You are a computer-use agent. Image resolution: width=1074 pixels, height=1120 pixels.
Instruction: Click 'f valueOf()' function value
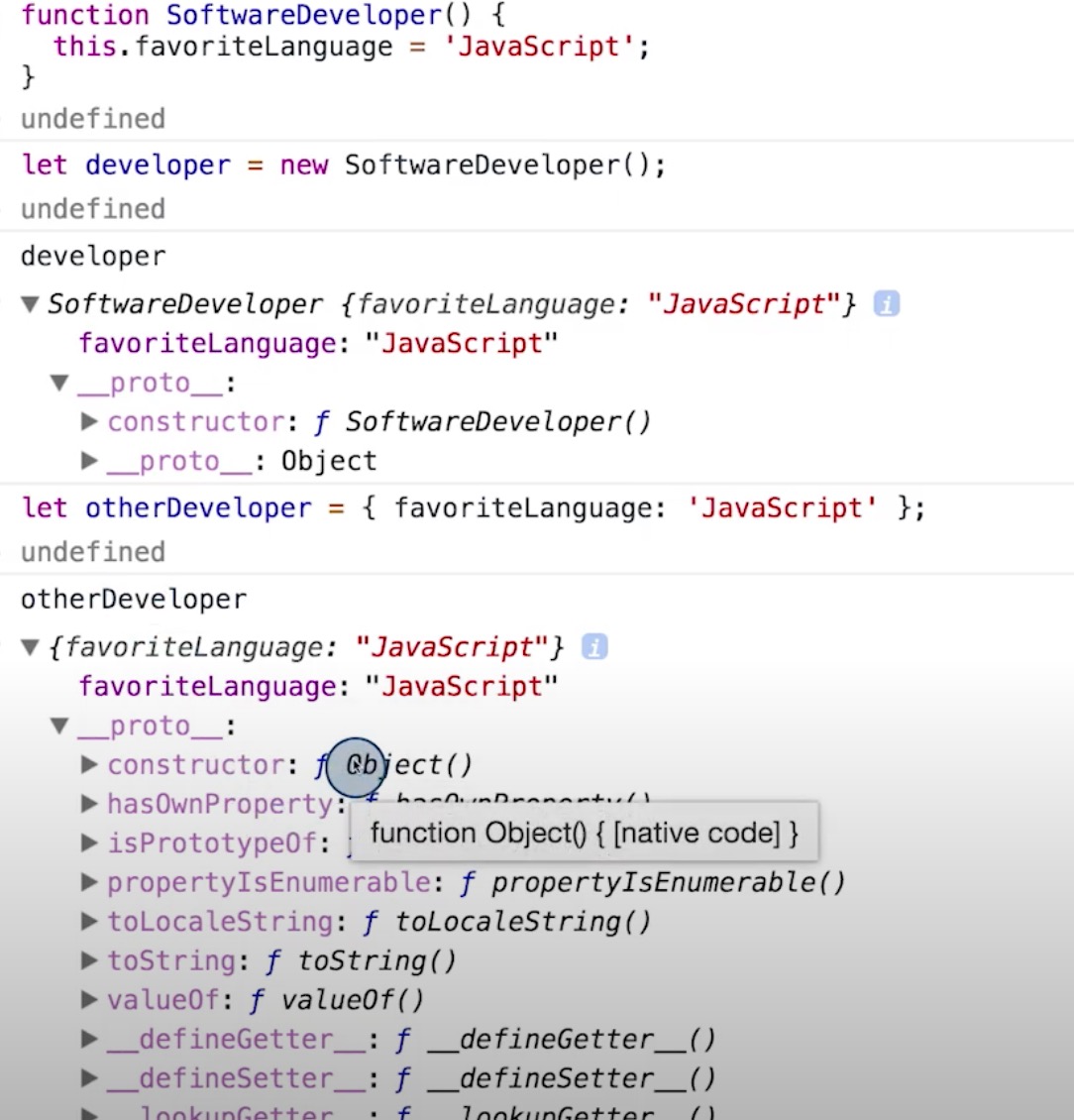pyautogui.click(x=336, y=1000)
